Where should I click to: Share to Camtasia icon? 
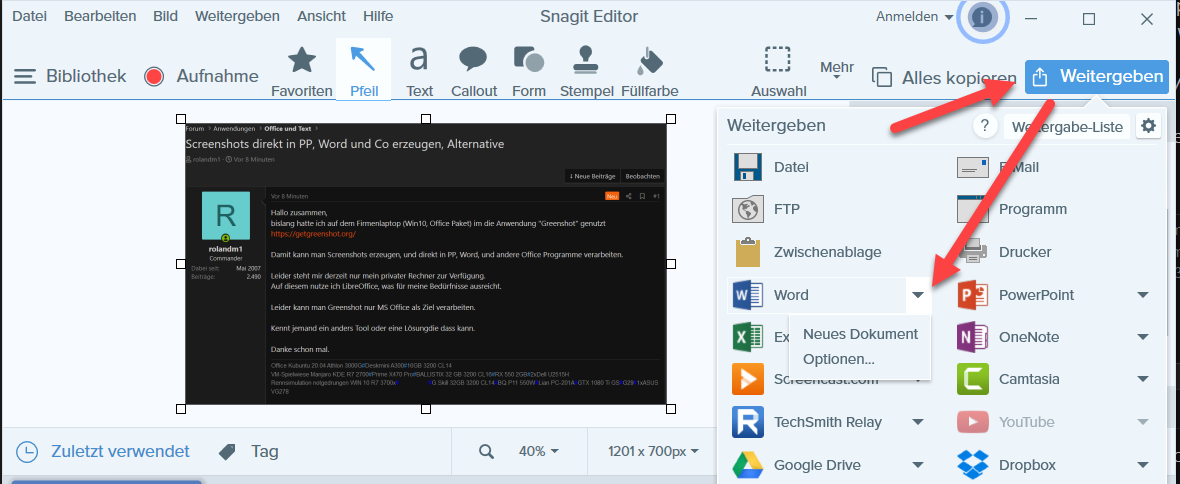(x=972, y=379)
